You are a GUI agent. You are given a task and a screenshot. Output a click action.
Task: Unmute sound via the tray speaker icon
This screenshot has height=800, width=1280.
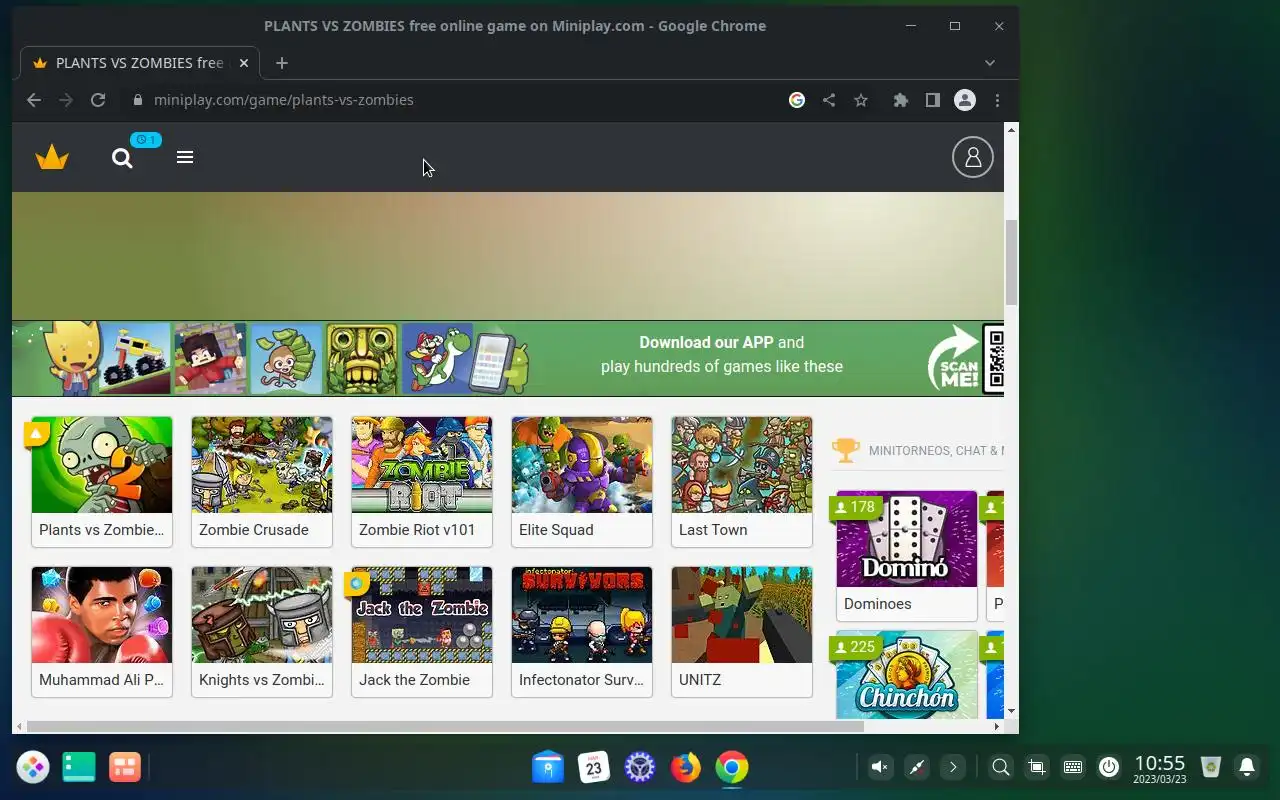(x=880, y=767)
